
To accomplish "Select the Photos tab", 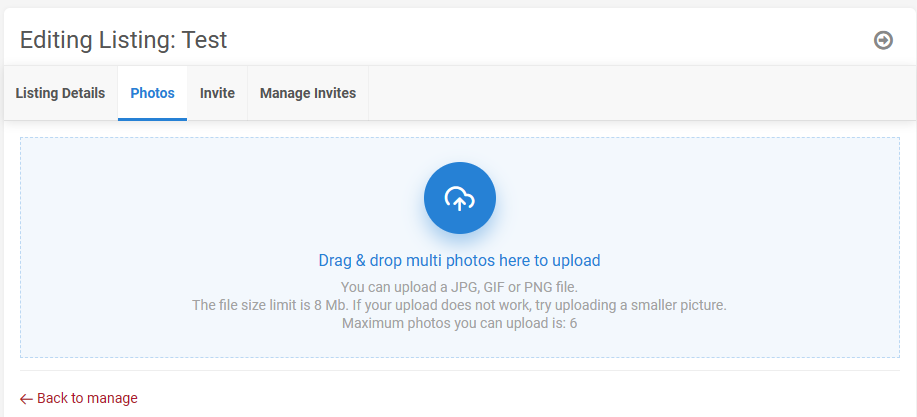I will 152,93.
